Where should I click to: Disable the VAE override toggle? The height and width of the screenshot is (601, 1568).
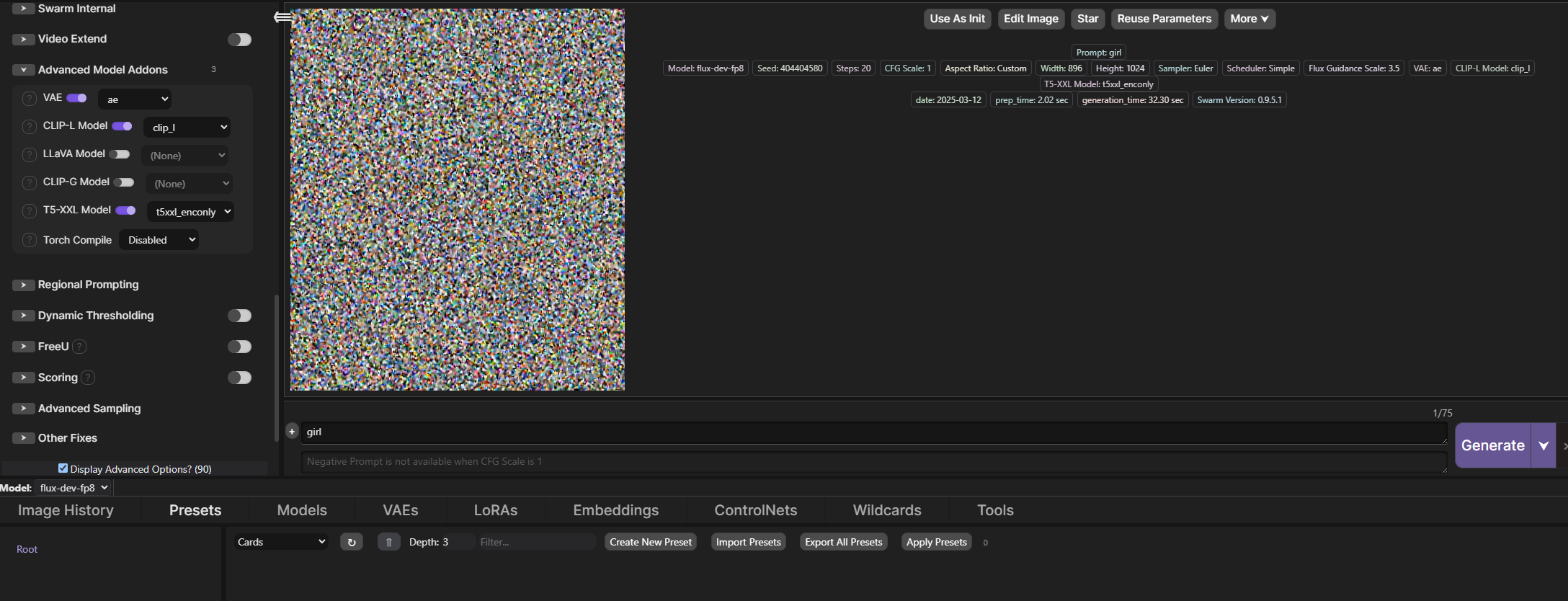coord(76,98)
